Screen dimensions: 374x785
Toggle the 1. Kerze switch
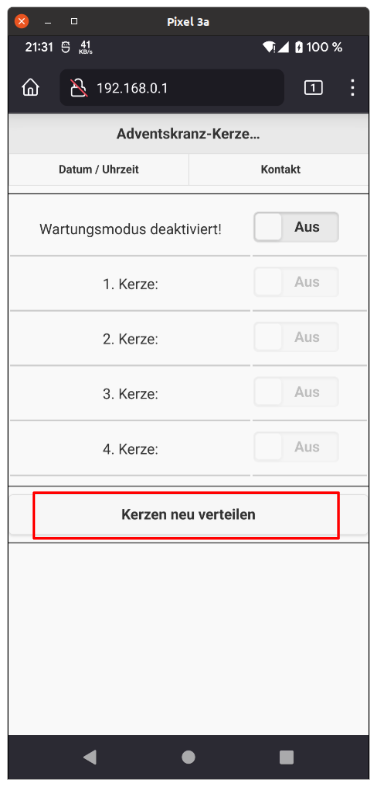point(296,282)
